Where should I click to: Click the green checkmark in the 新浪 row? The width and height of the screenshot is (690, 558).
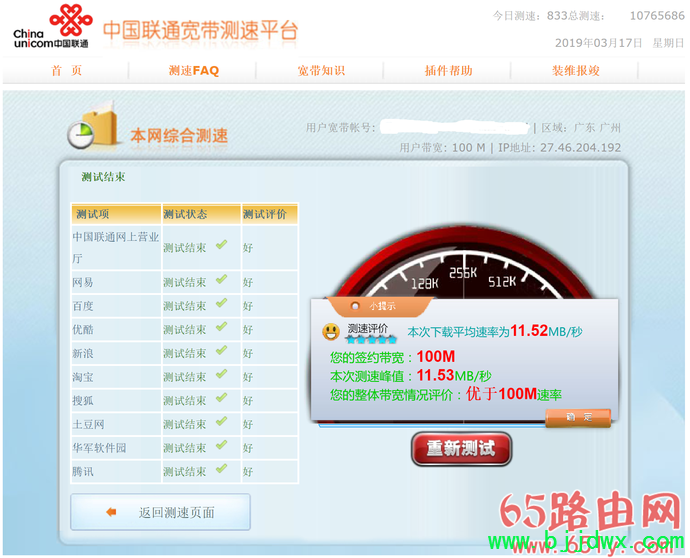point(221,350)
